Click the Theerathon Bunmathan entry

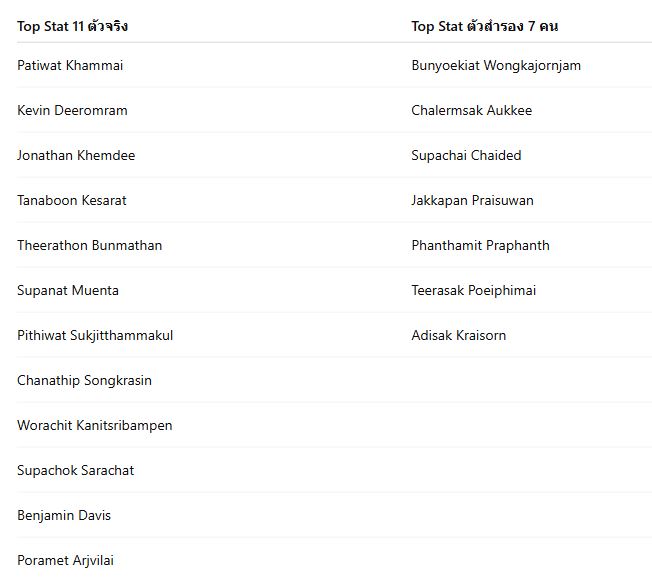pyautogui.click(x=89, y=245)
